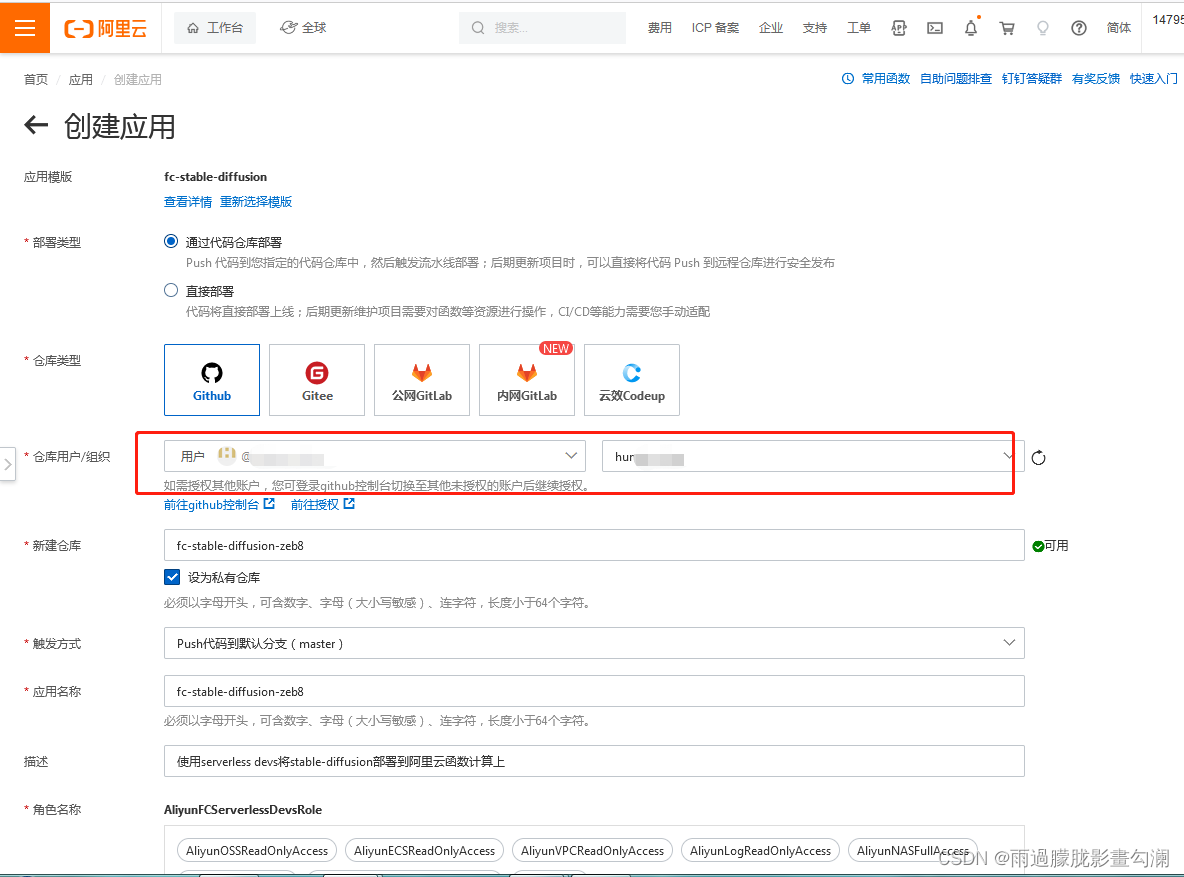Open the 工单 menu
The image size is (1184, 877).
(x=859, y=28)
